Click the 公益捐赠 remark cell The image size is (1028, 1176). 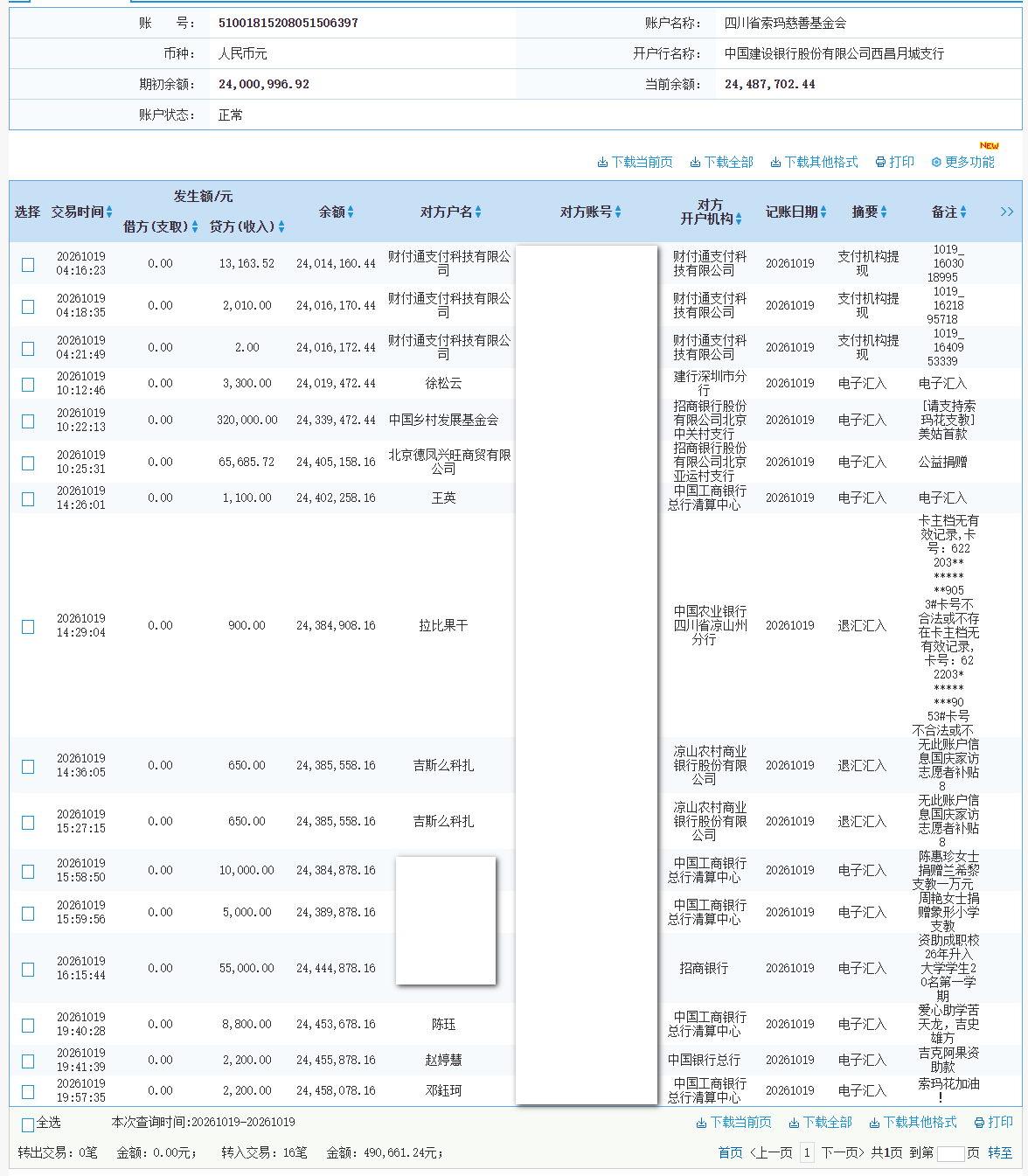click(x=942, y=462)
